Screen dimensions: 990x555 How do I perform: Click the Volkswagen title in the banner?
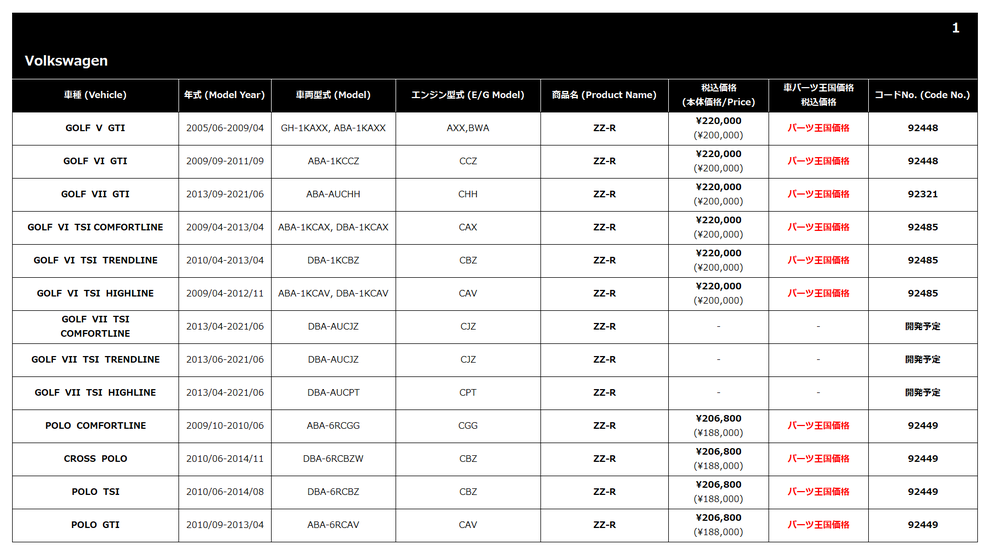66,61
